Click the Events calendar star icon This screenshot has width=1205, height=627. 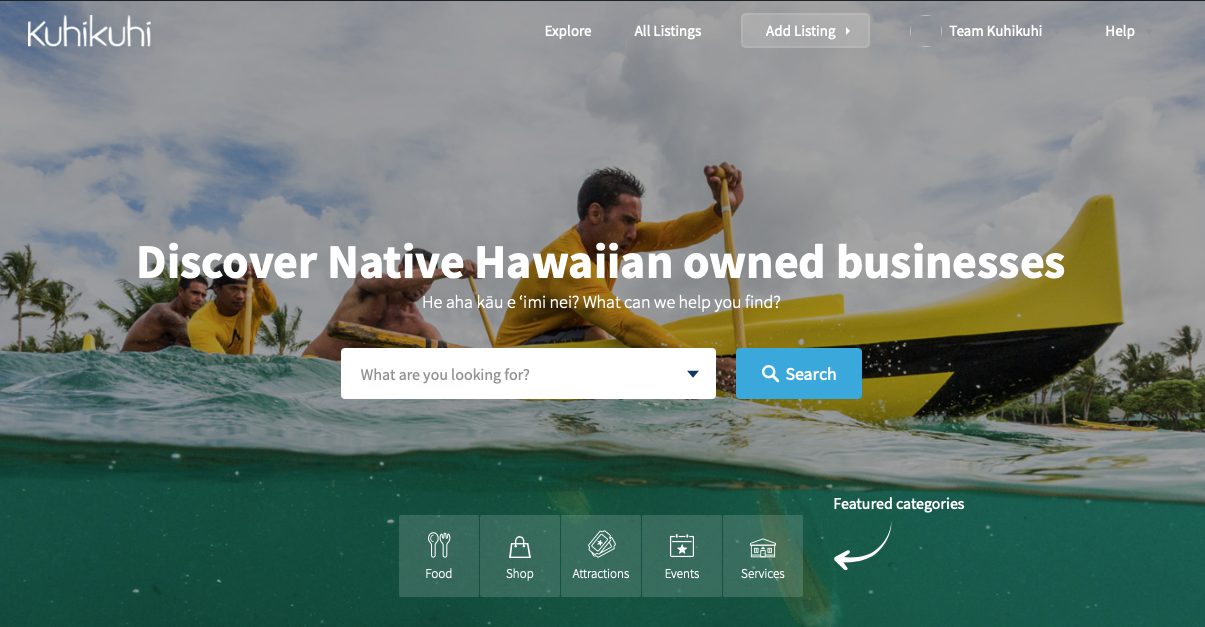click(681, 545)
